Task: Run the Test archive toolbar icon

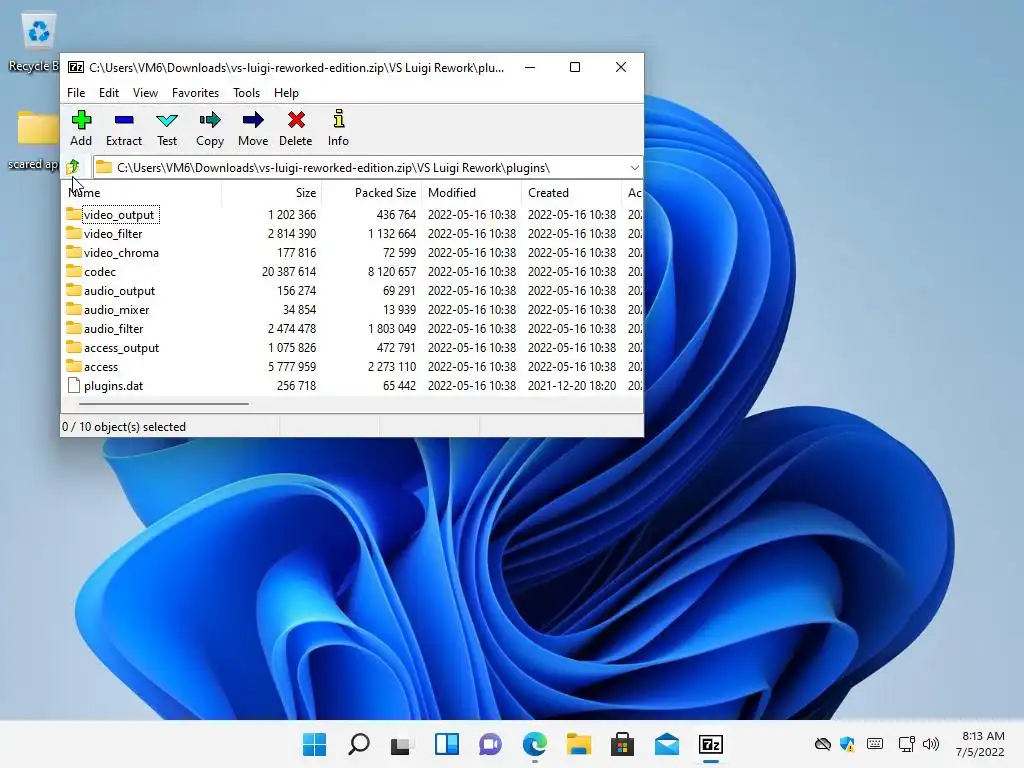Action: pyautogui.click(x=167, y=120)
